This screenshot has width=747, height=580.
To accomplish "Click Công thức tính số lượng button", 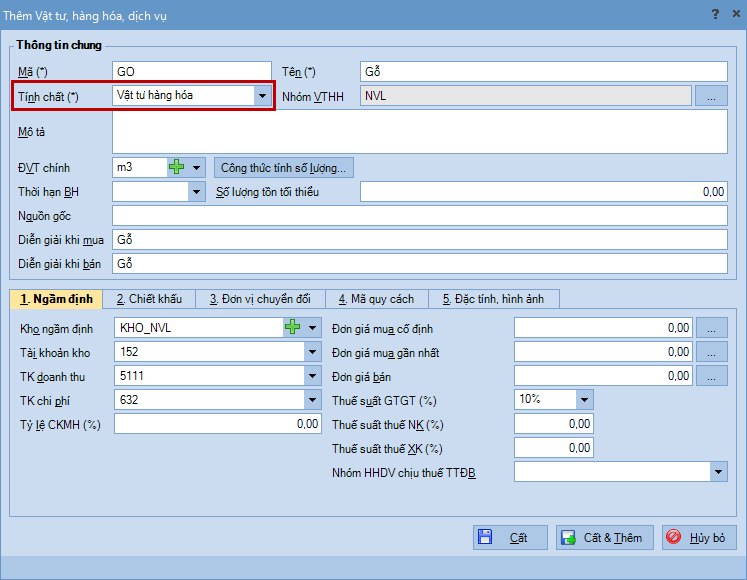I will click(x=284, y=167).
